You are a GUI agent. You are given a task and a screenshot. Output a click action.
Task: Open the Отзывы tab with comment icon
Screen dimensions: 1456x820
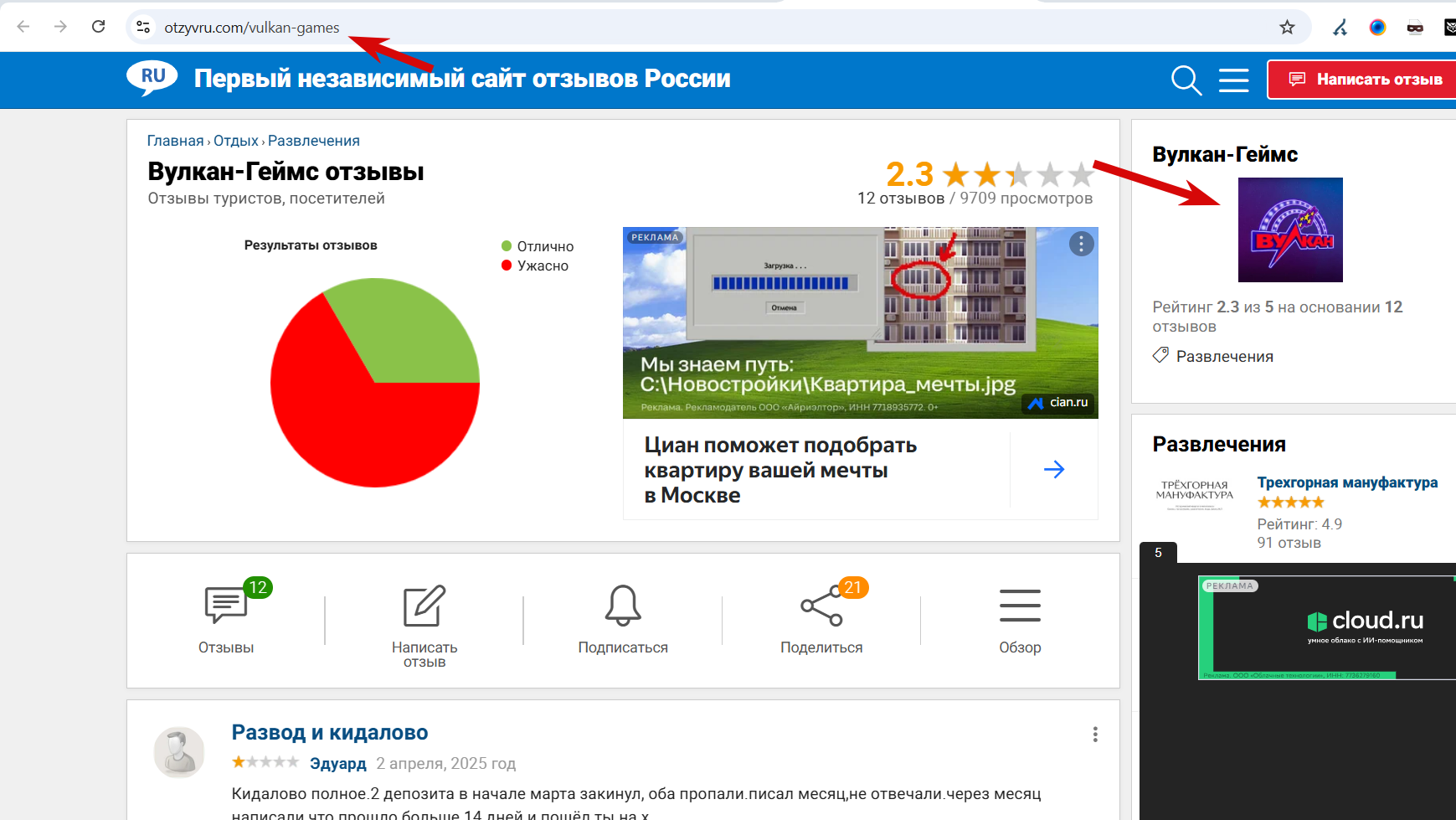point(226,619)
